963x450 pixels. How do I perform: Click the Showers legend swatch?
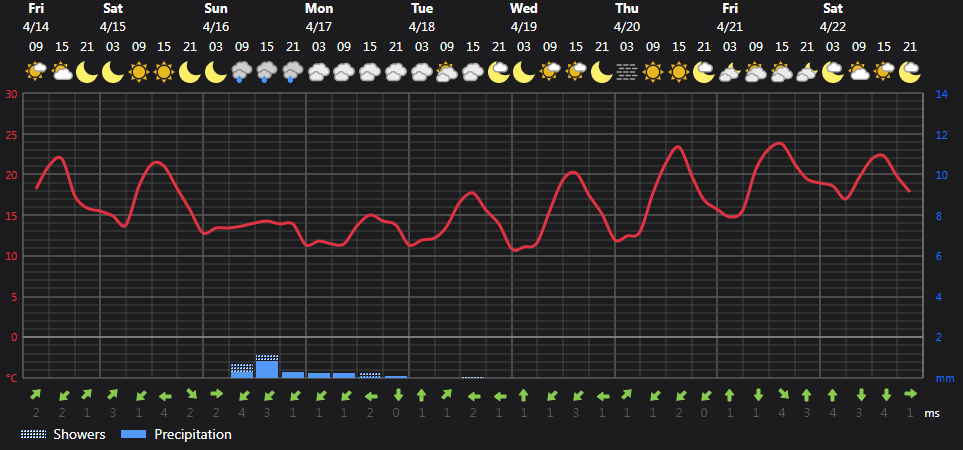coord(33,434)
